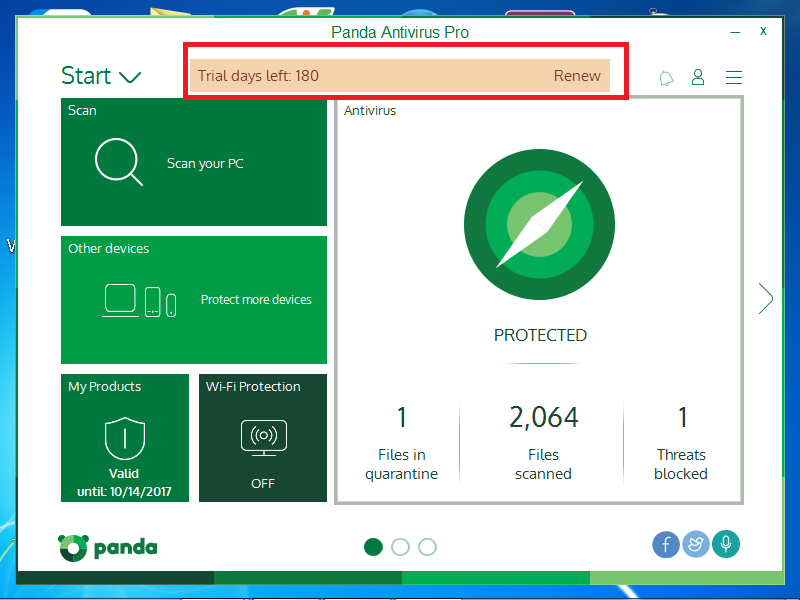Select Protect more devices tile
The width and height of the screenshot is (800, 600).
(194, 300)
